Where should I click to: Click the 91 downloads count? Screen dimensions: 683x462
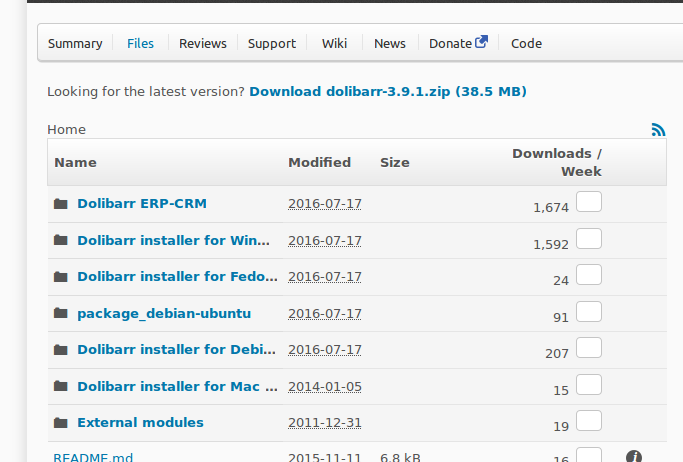click(561, 317)
